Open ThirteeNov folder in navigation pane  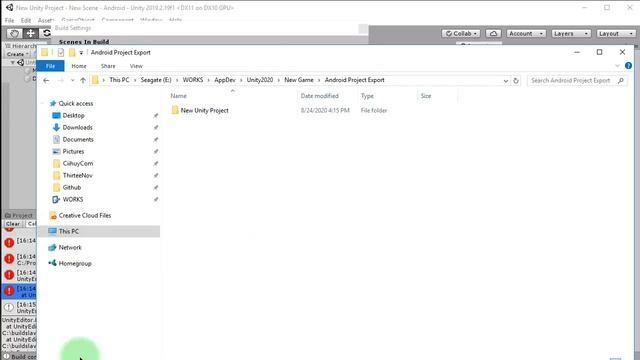[x=78, y=176]
